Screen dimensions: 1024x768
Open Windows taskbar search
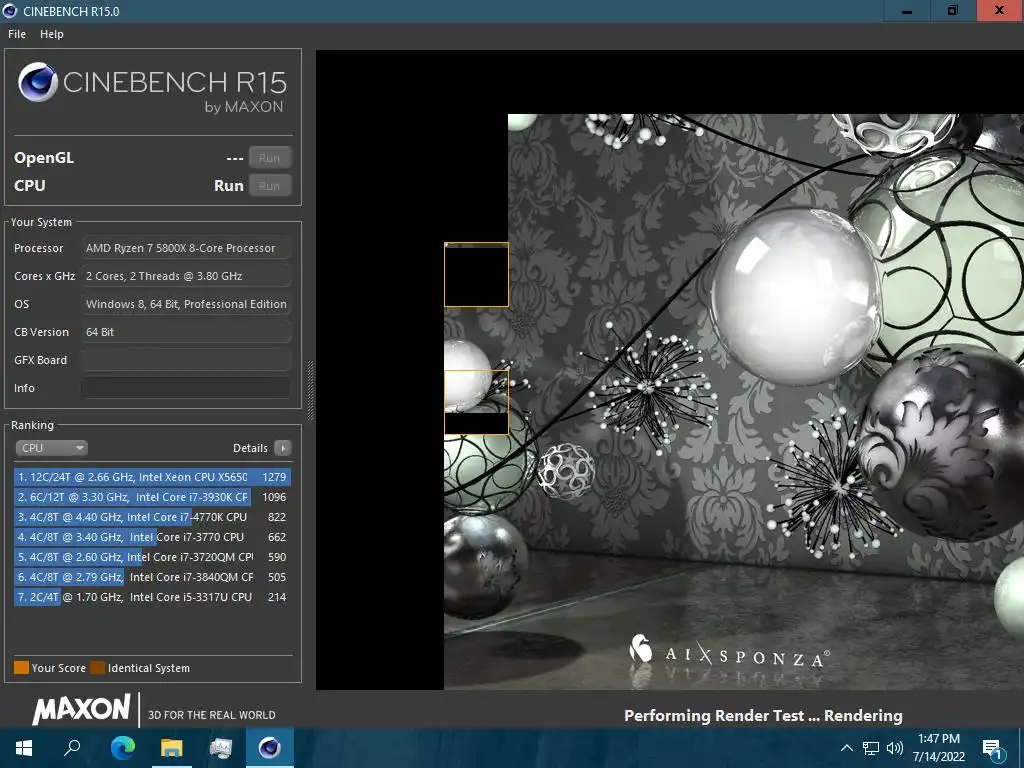click(x=72, y=748)
